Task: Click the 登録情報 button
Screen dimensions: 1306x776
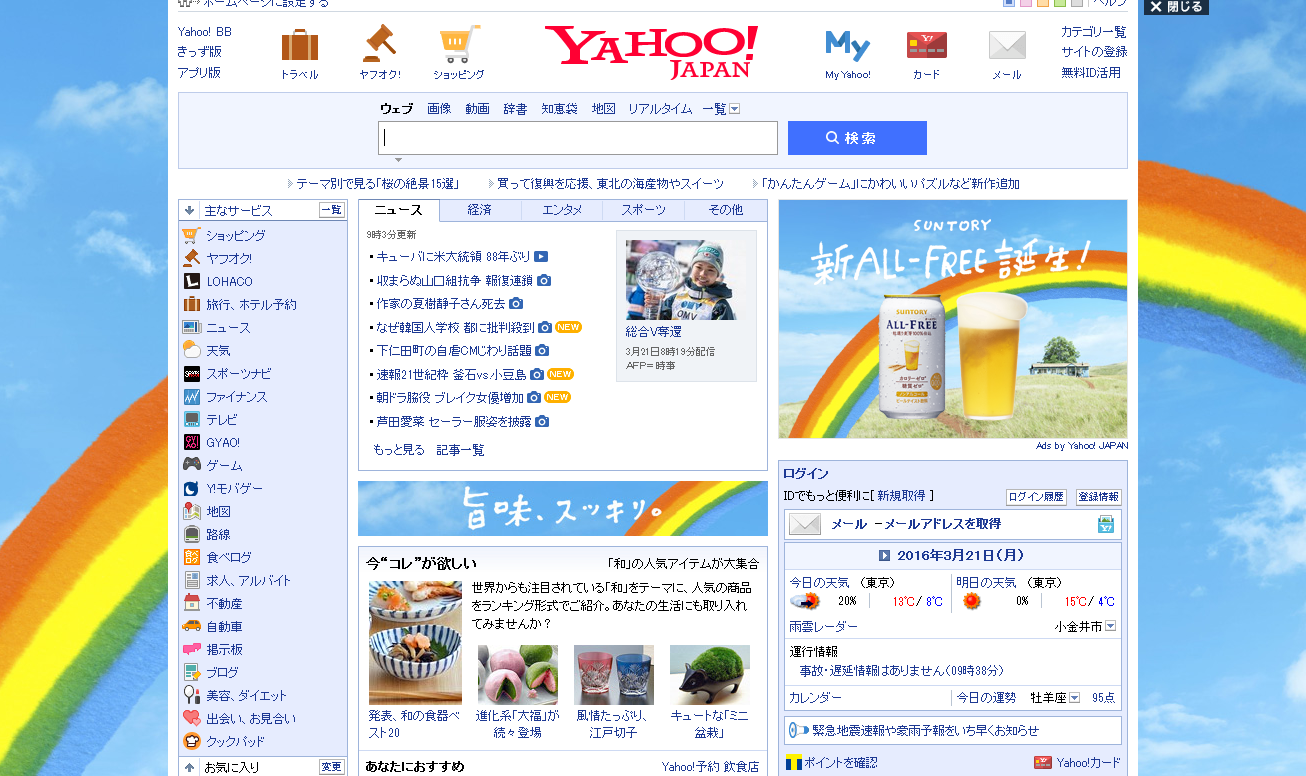Action: pos(1098,497)
